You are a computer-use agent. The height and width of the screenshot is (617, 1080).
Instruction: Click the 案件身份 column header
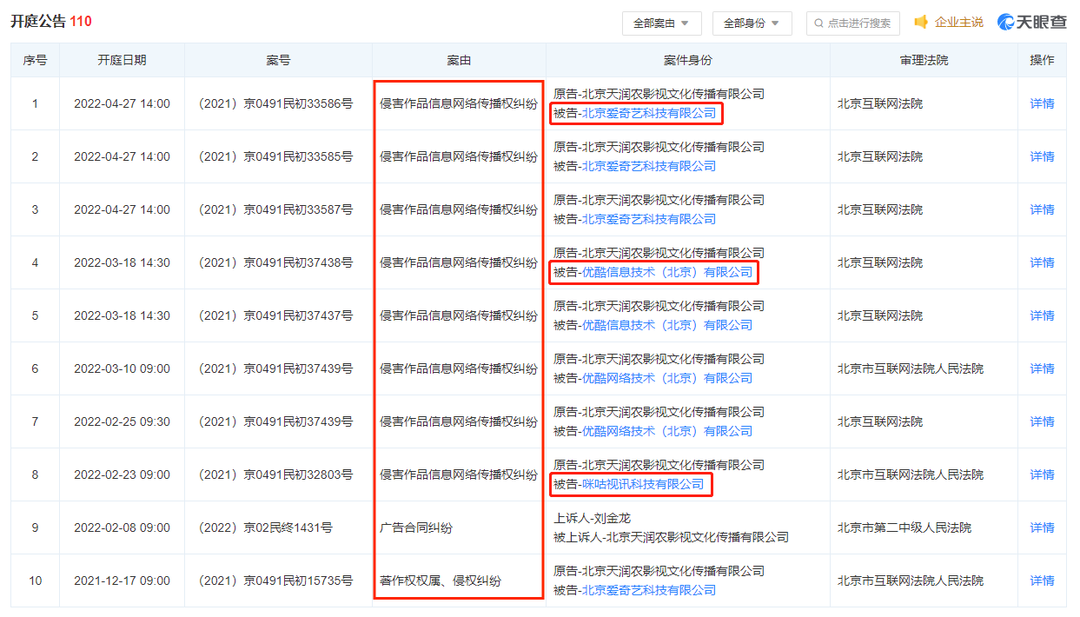(687, 60)
